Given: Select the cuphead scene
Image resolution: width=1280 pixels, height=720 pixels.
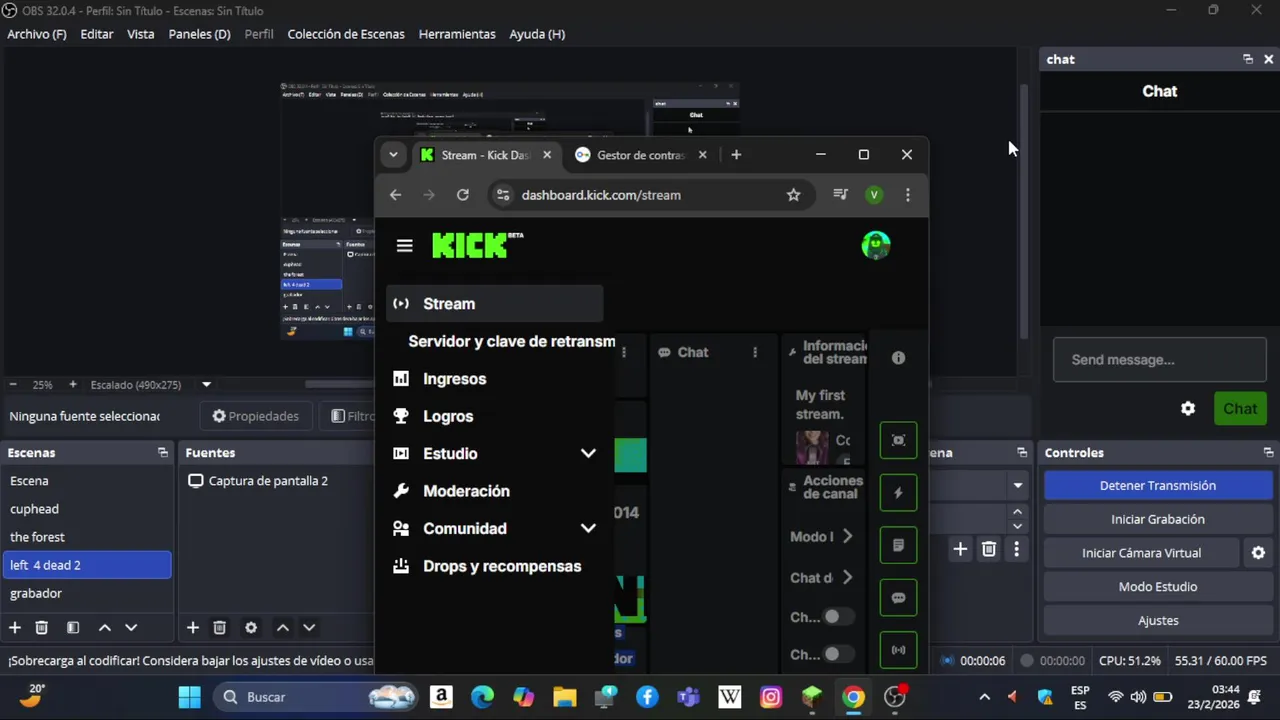Looking at the screenshot, I should [87, 509].
